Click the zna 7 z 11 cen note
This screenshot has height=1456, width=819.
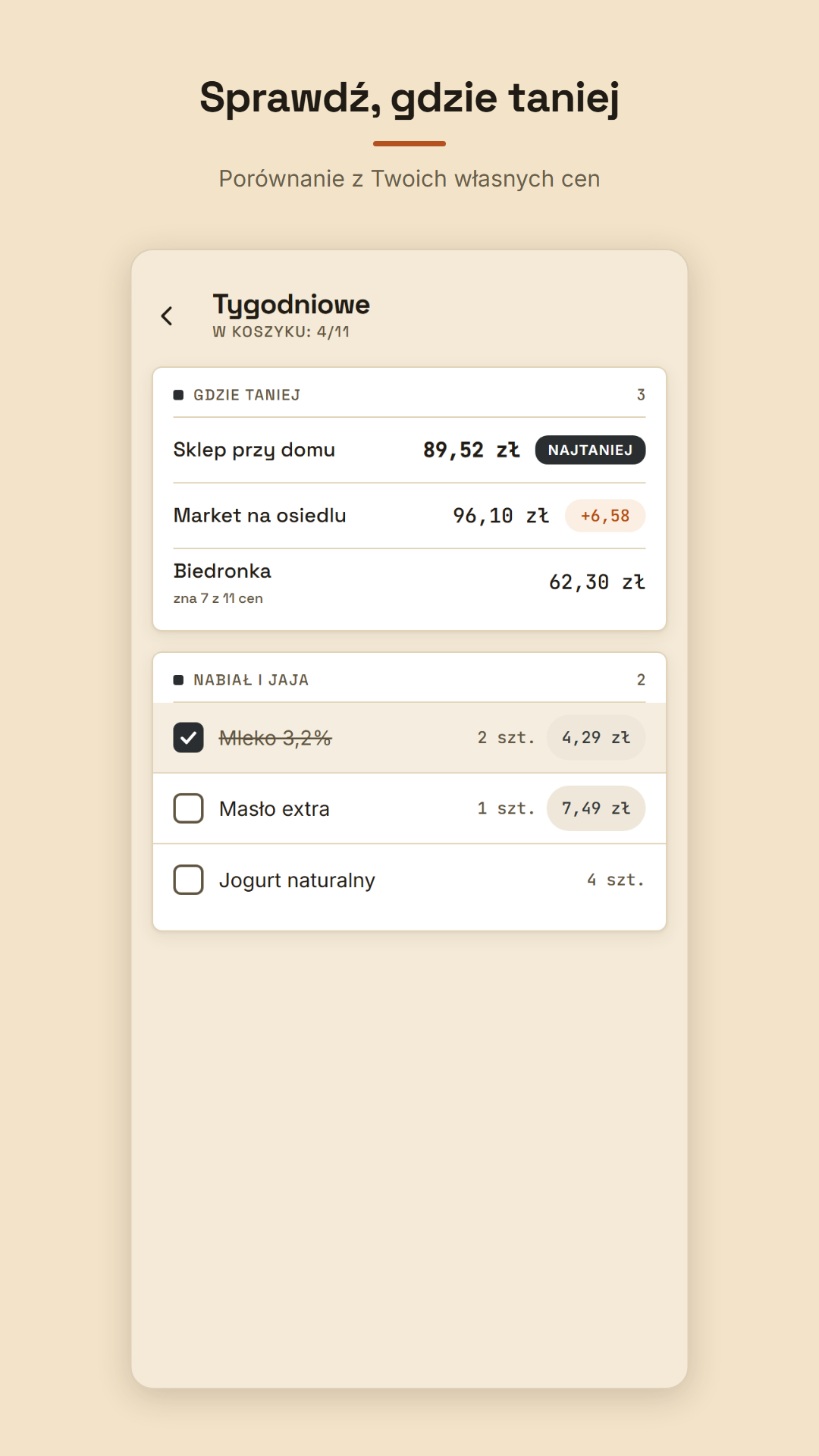coord(218,598)
